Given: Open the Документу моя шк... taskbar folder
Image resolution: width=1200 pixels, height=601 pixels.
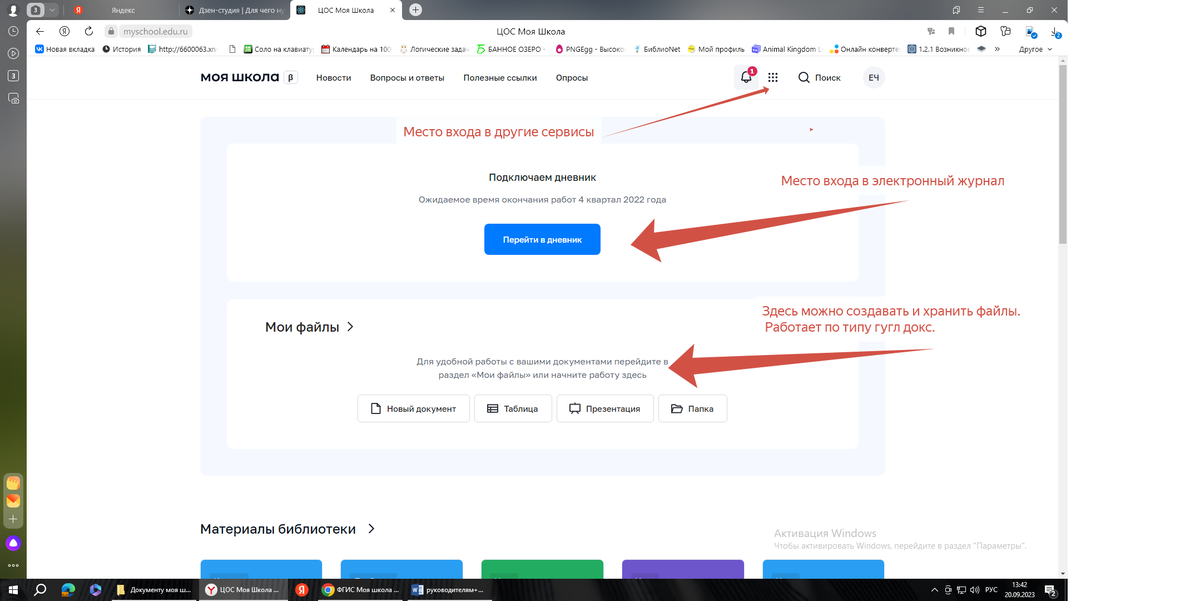Looking at the screenshot, I should pyautogui.click(x=155, y=590).
